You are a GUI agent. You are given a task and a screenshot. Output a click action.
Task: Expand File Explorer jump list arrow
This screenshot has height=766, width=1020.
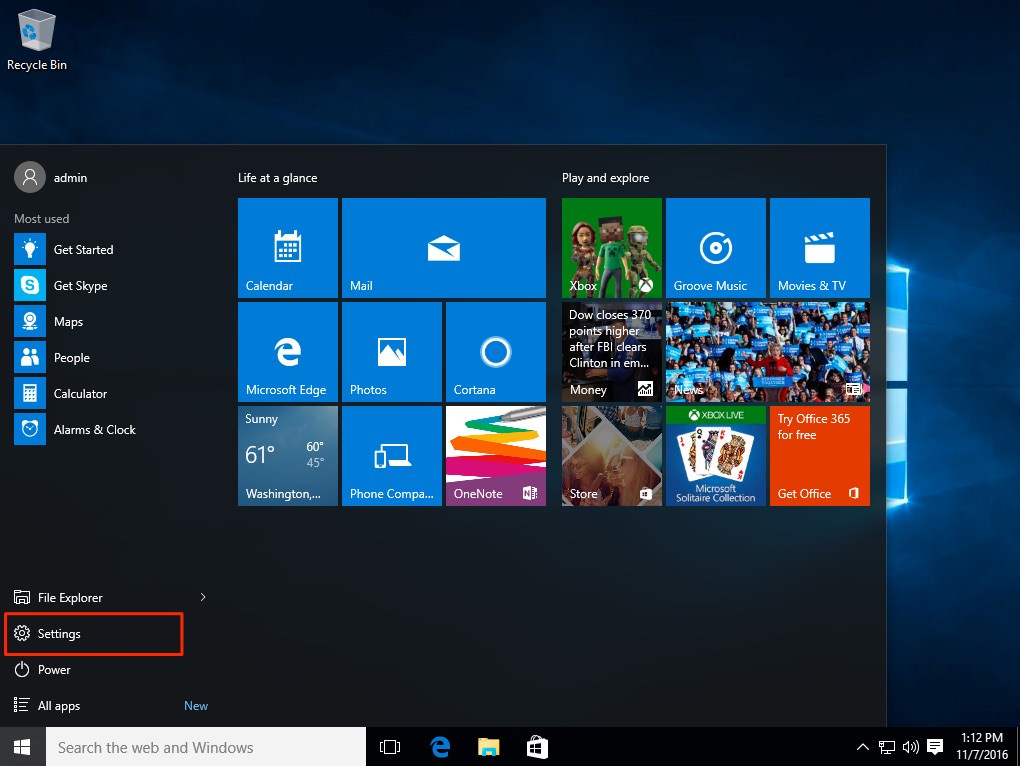(x=203, y=597)
